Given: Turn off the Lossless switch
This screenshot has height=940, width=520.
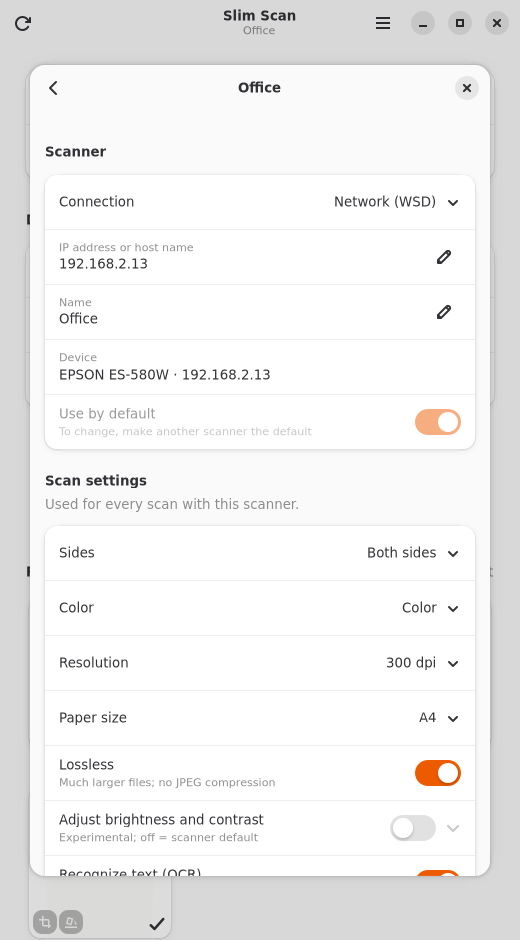Looking at the screenshot, I should click(438, 773).
